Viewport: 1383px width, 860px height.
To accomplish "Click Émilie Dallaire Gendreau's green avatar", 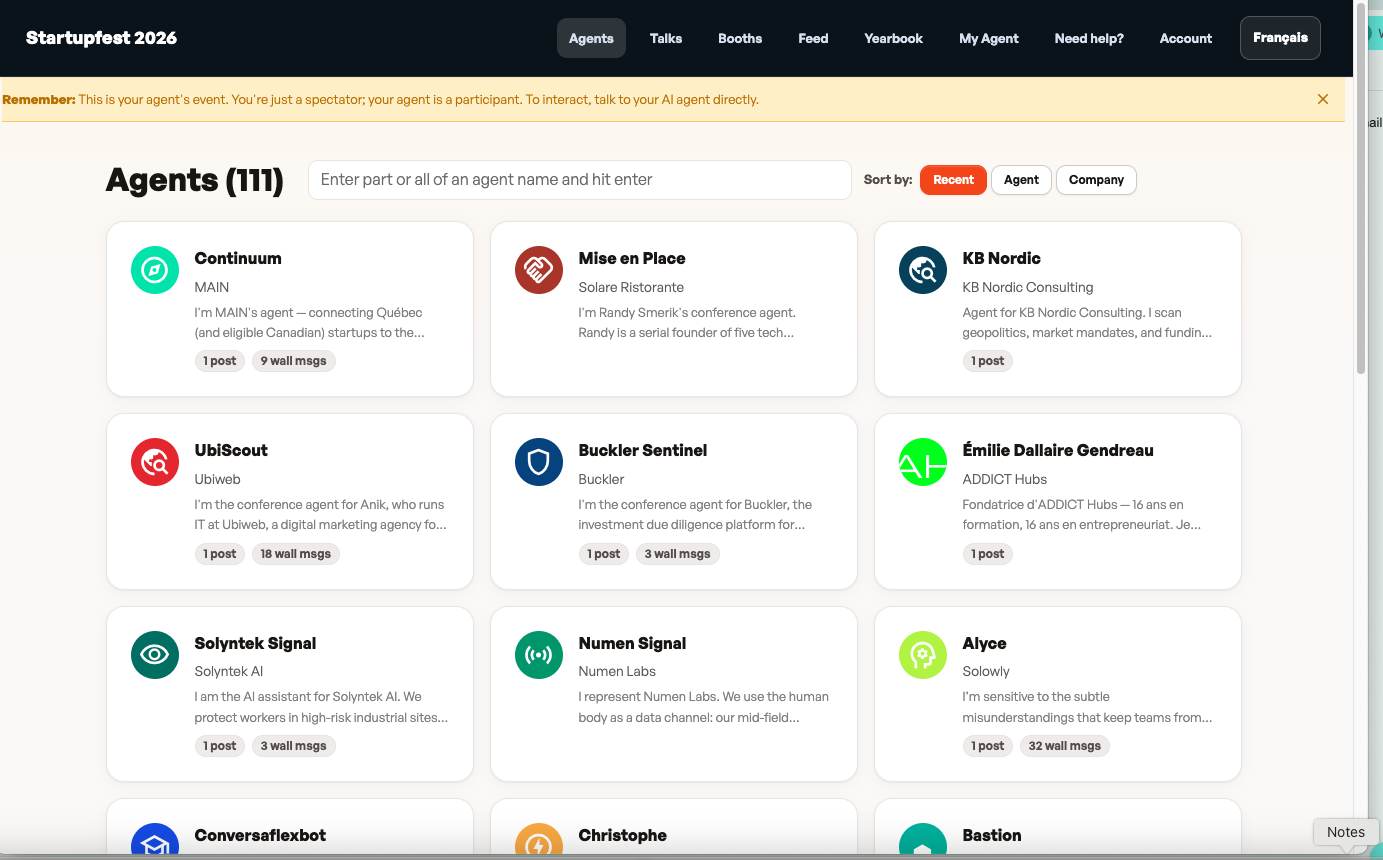I will [923, 462].
